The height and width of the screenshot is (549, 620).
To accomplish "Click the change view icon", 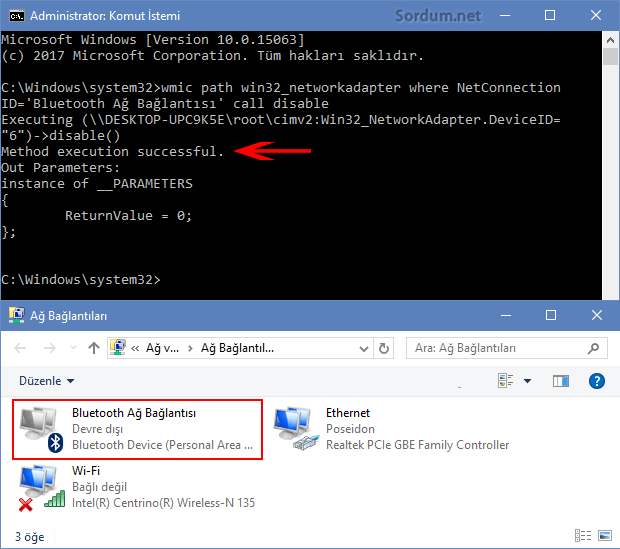I will tap(505, 381).
